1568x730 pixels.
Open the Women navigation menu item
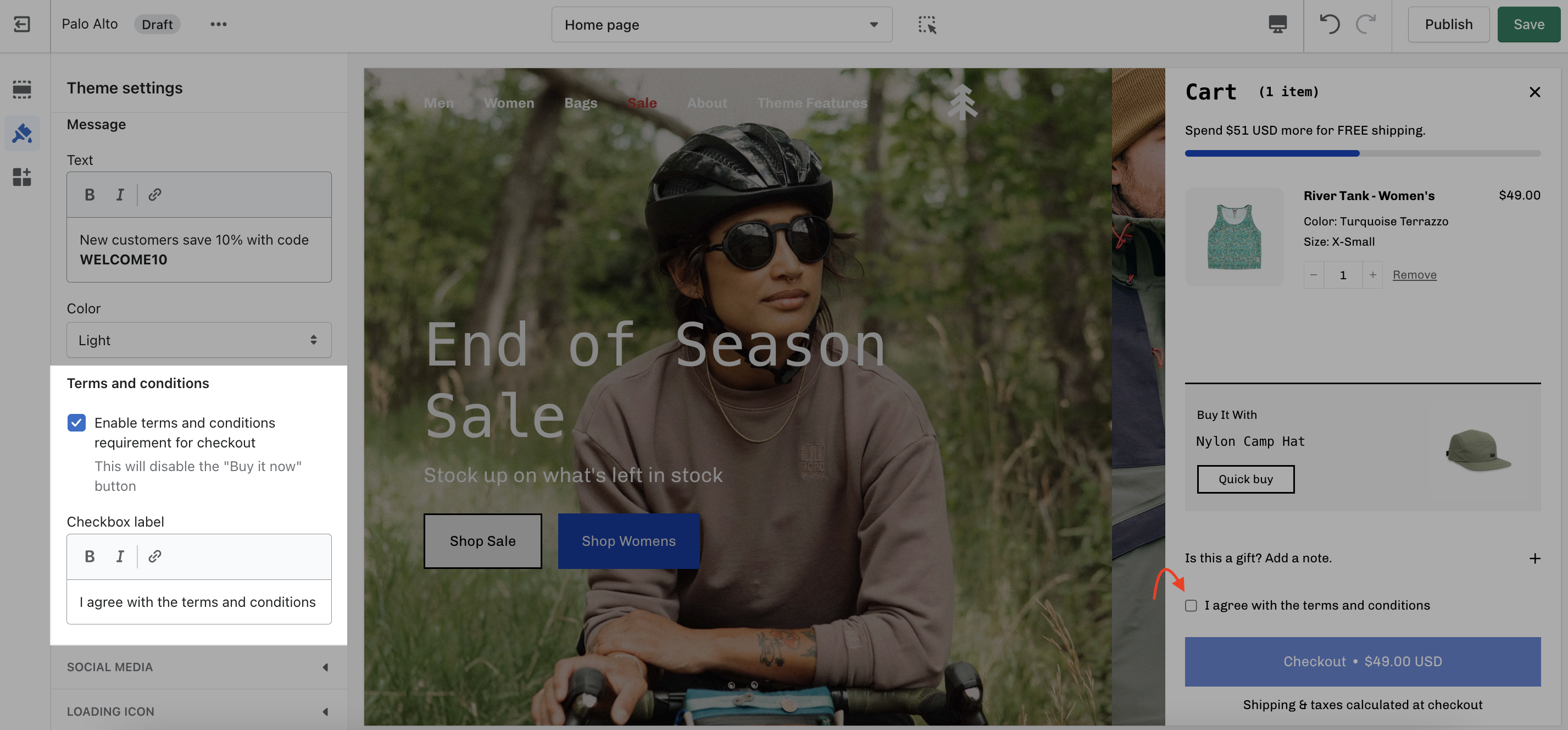(x=509, y=103)
